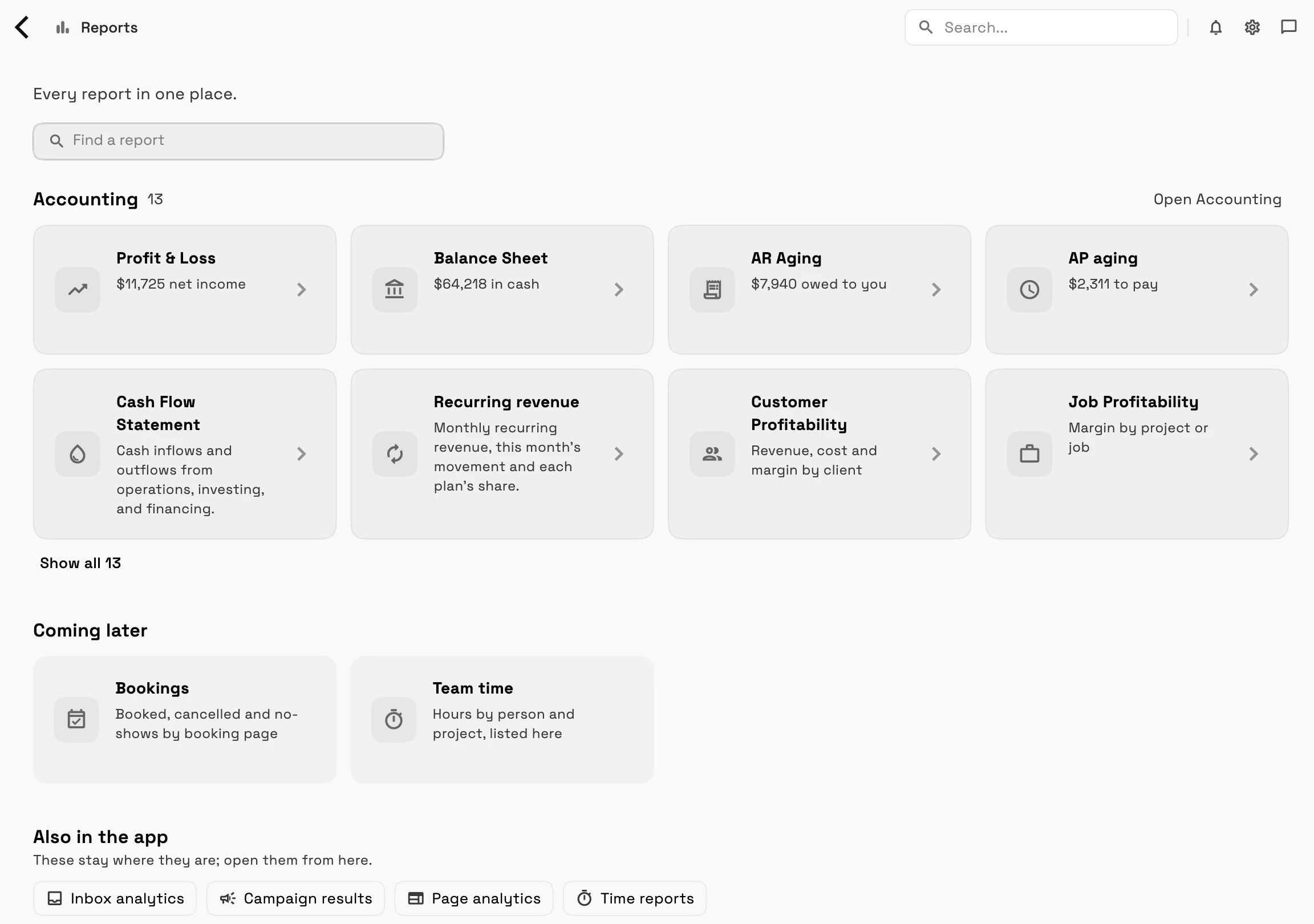The width and height of the screenshot is (1314, 924).
Task: Click the AR Aging receipt icon
Action: pos(712,290)
